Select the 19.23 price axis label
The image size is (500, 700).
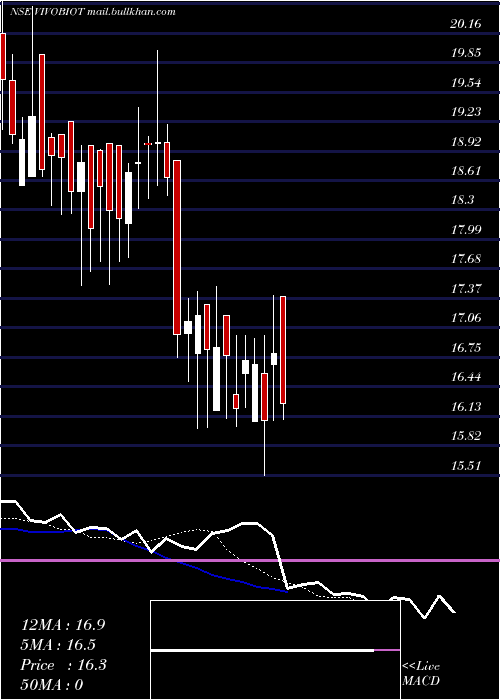(x=466, y=112)
